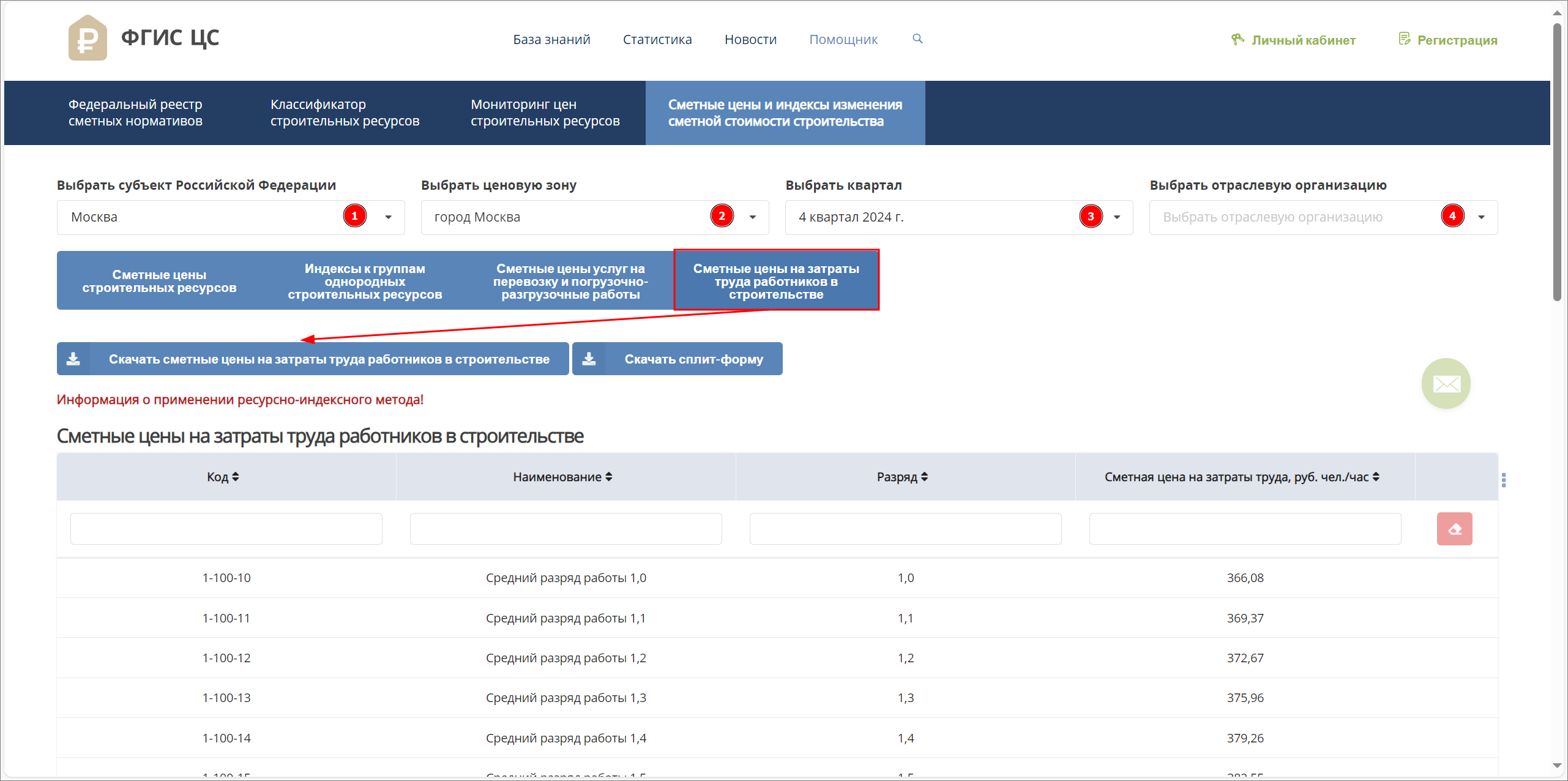Expand the 4 квартал 2024 г. dropdown

point(1117,217)
